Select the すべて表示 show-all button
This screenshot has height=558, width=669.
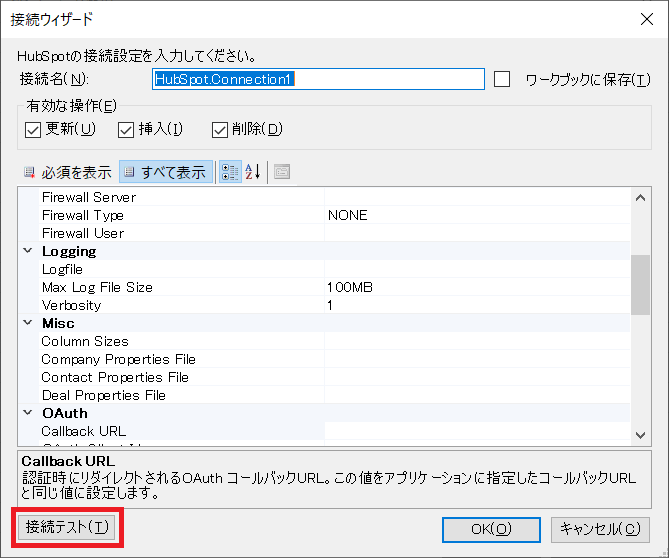pyautogui.click(x=166, y=172)
